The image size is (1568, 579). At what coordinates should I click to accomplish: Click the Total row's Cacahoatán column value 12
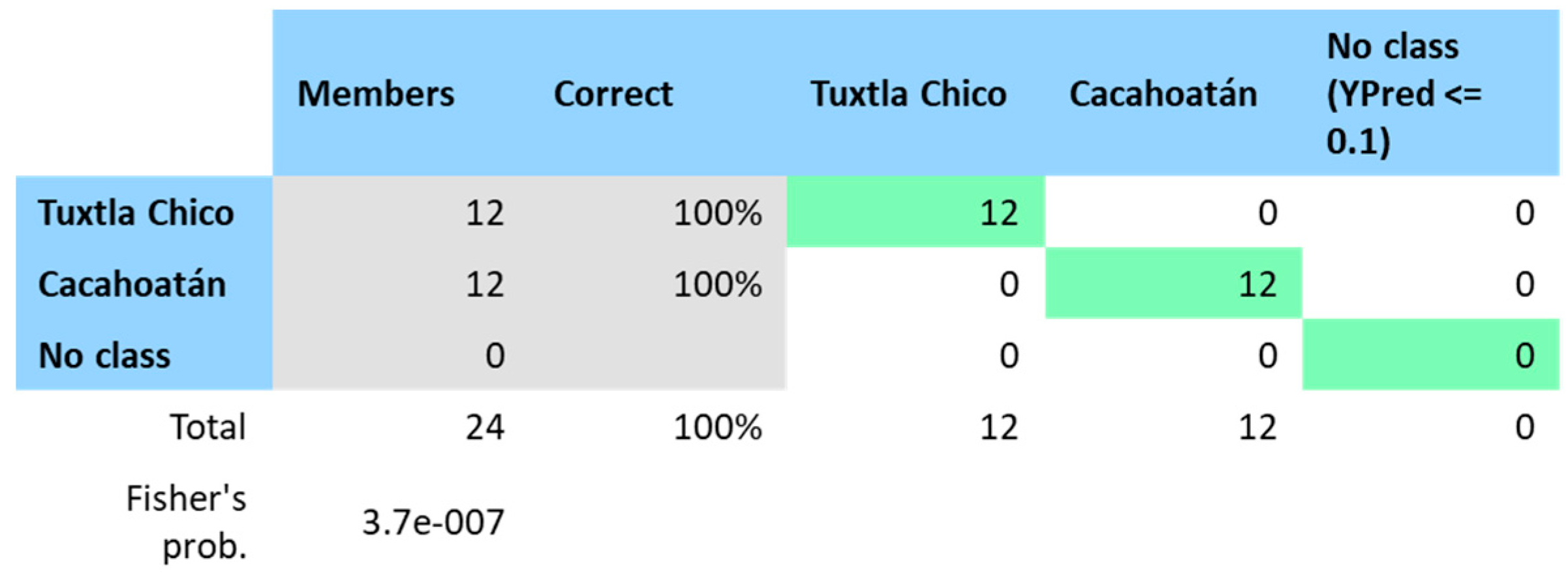(1257, 428)
